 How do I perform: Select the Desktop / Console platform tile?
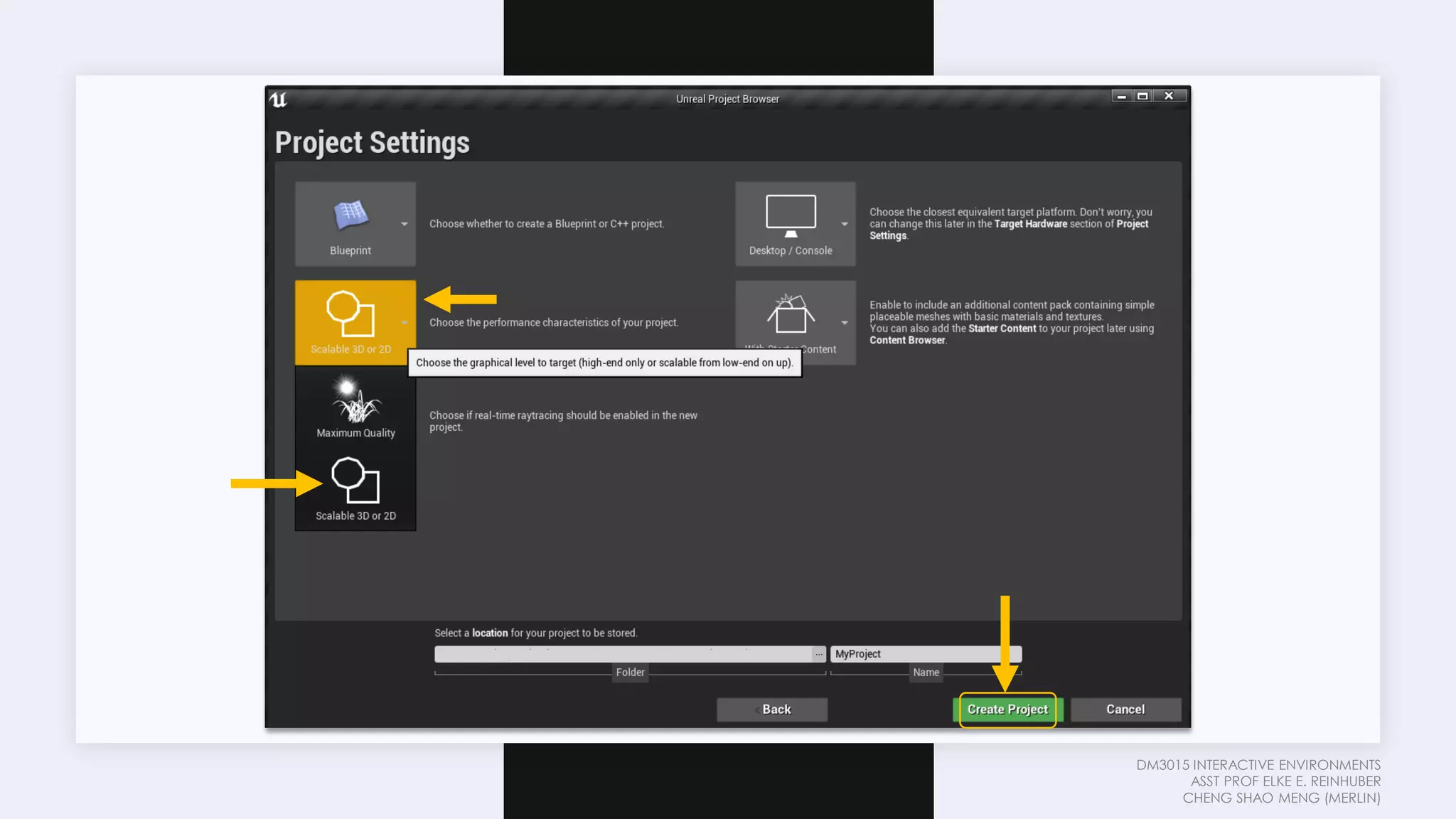(795, 224)
